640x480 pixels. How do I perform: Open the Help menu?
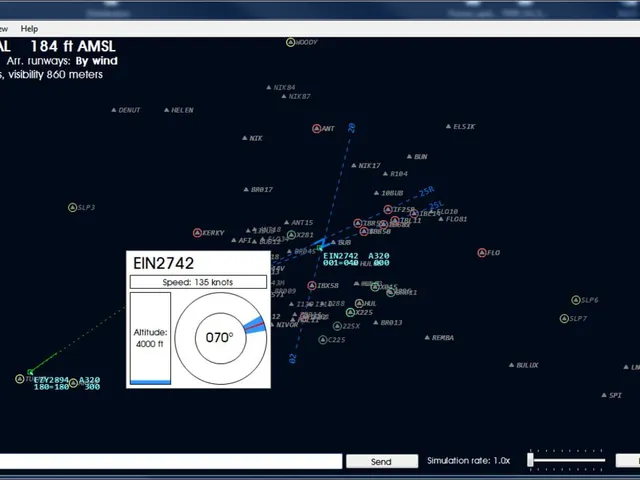click(29, 29)
